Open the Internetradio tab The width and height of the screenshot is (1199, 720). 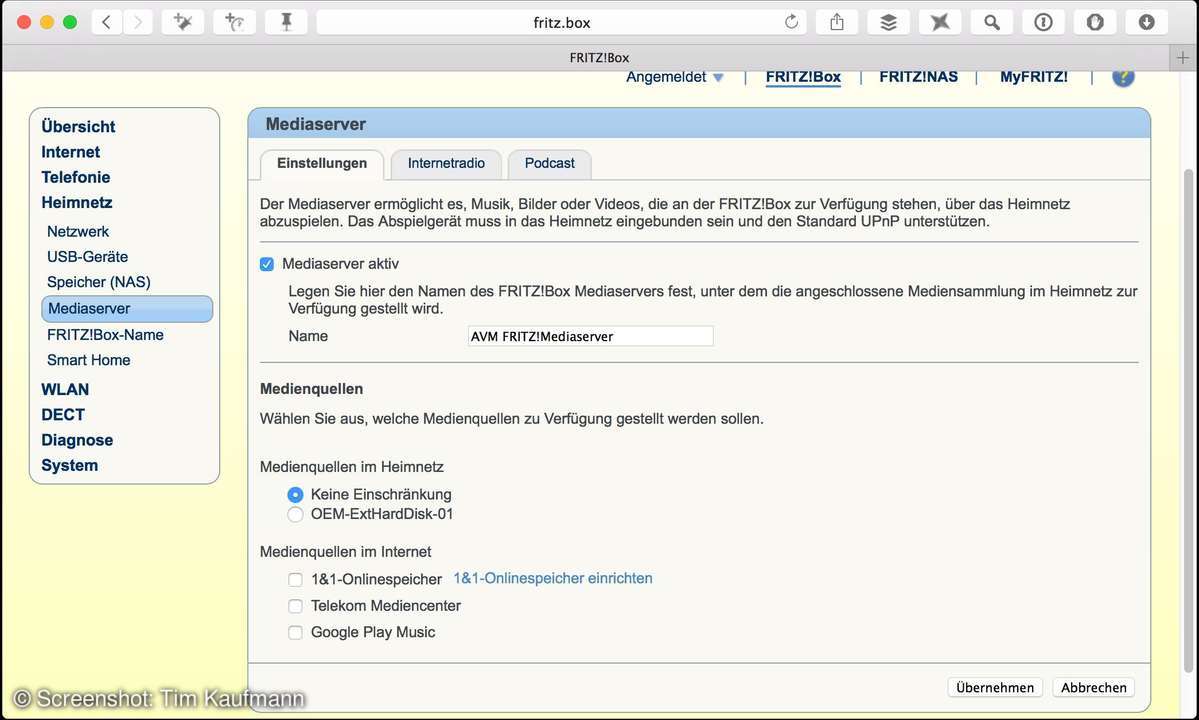447,164
